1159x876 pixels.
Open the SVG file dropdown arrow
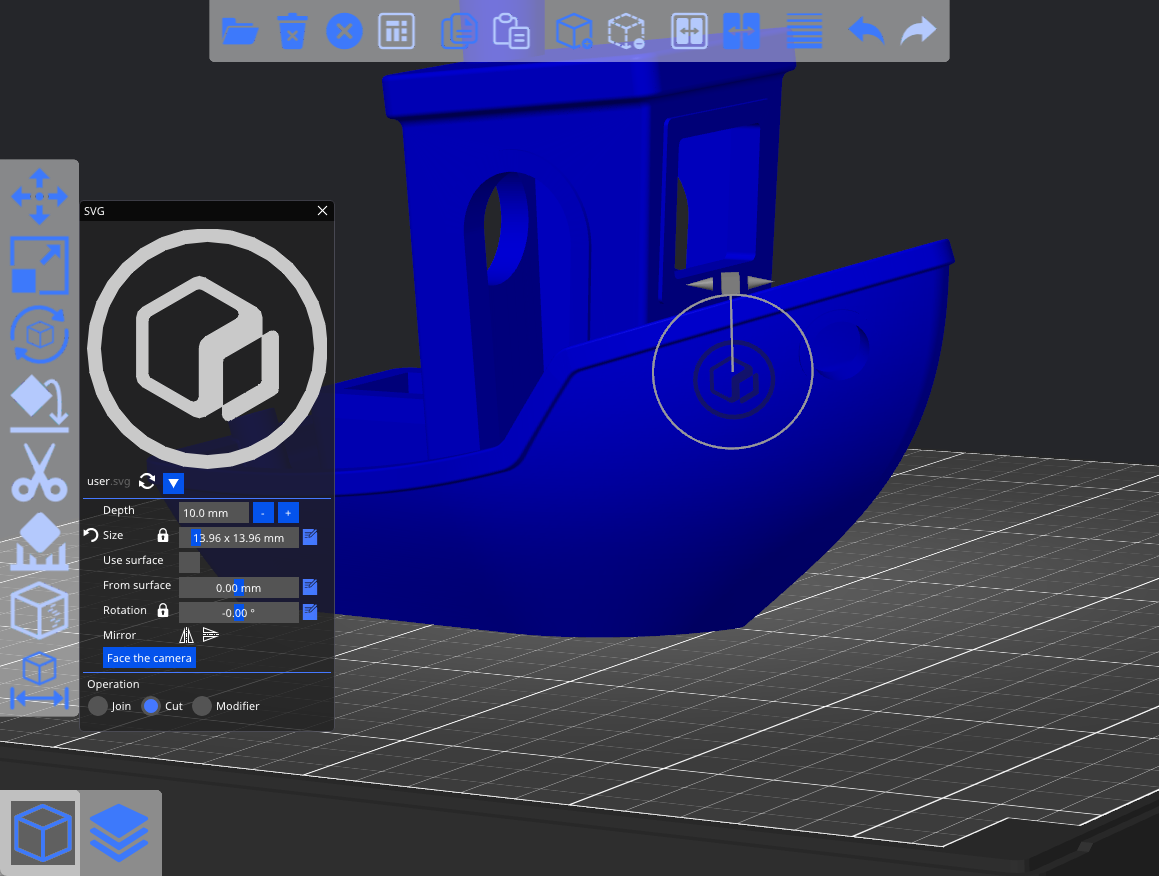[x=172, y=483]
